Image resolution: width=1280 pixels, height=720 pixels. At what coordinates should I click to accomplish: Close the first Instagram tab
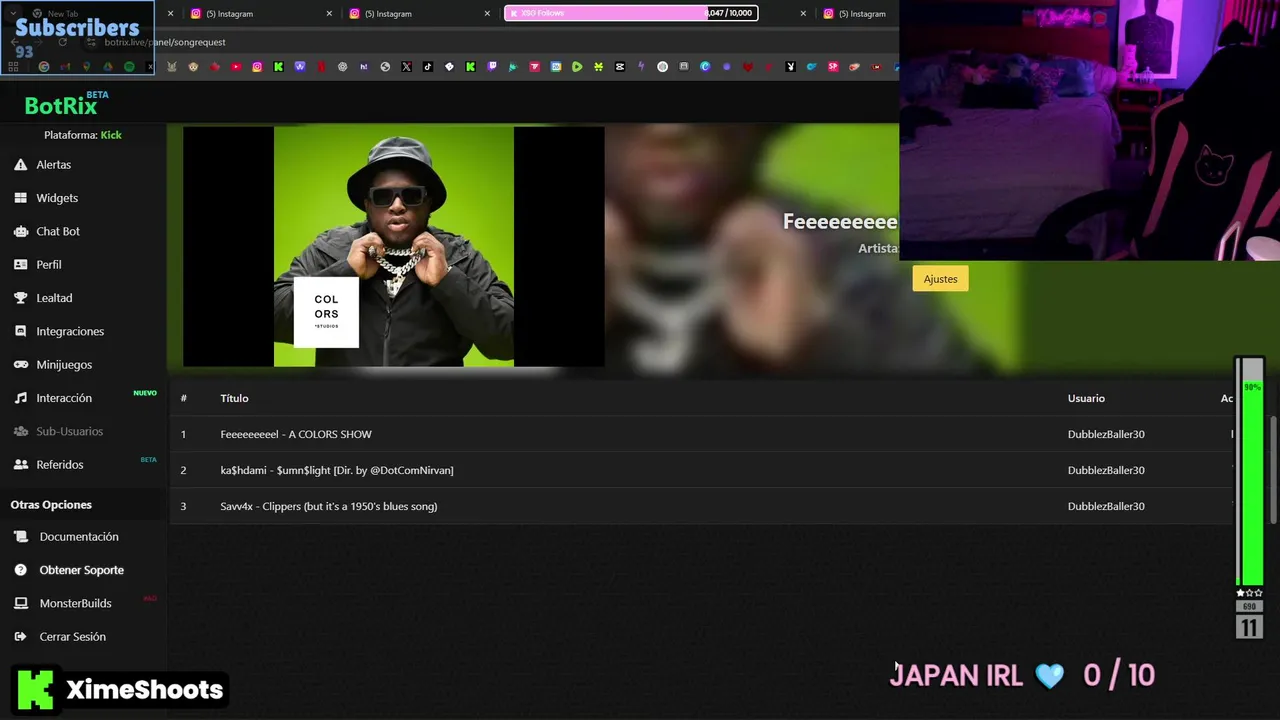[x=330, y=14]
